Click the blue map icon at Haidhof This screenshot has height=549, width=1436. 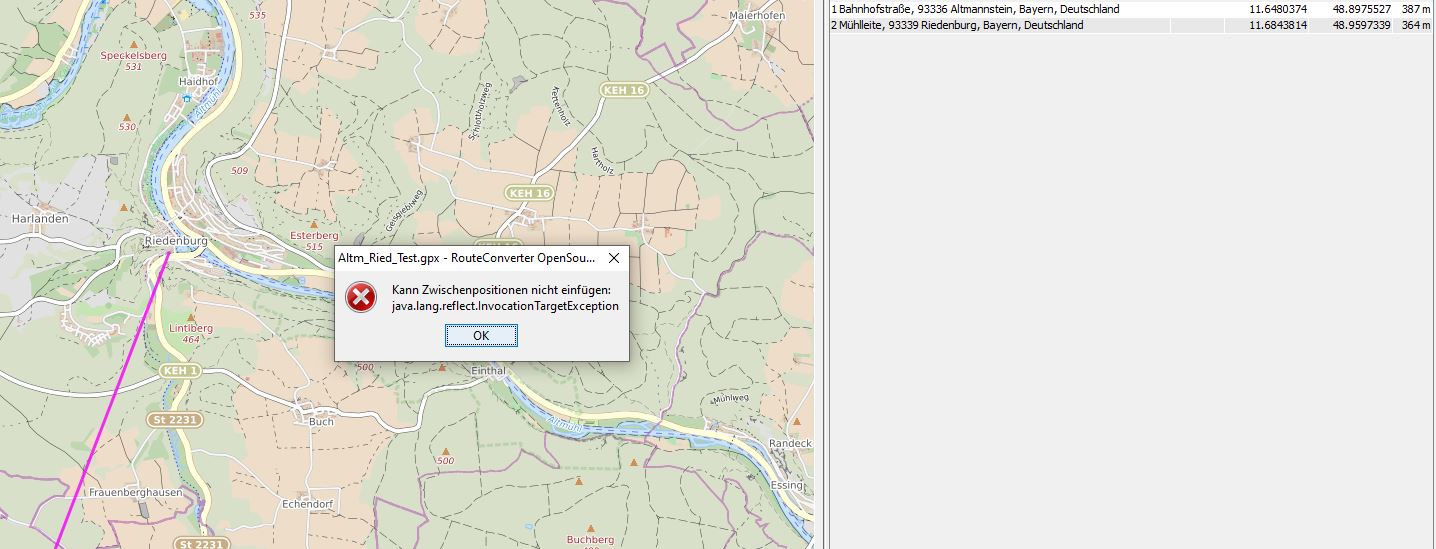pyautogui.click(x=185, y=98)
